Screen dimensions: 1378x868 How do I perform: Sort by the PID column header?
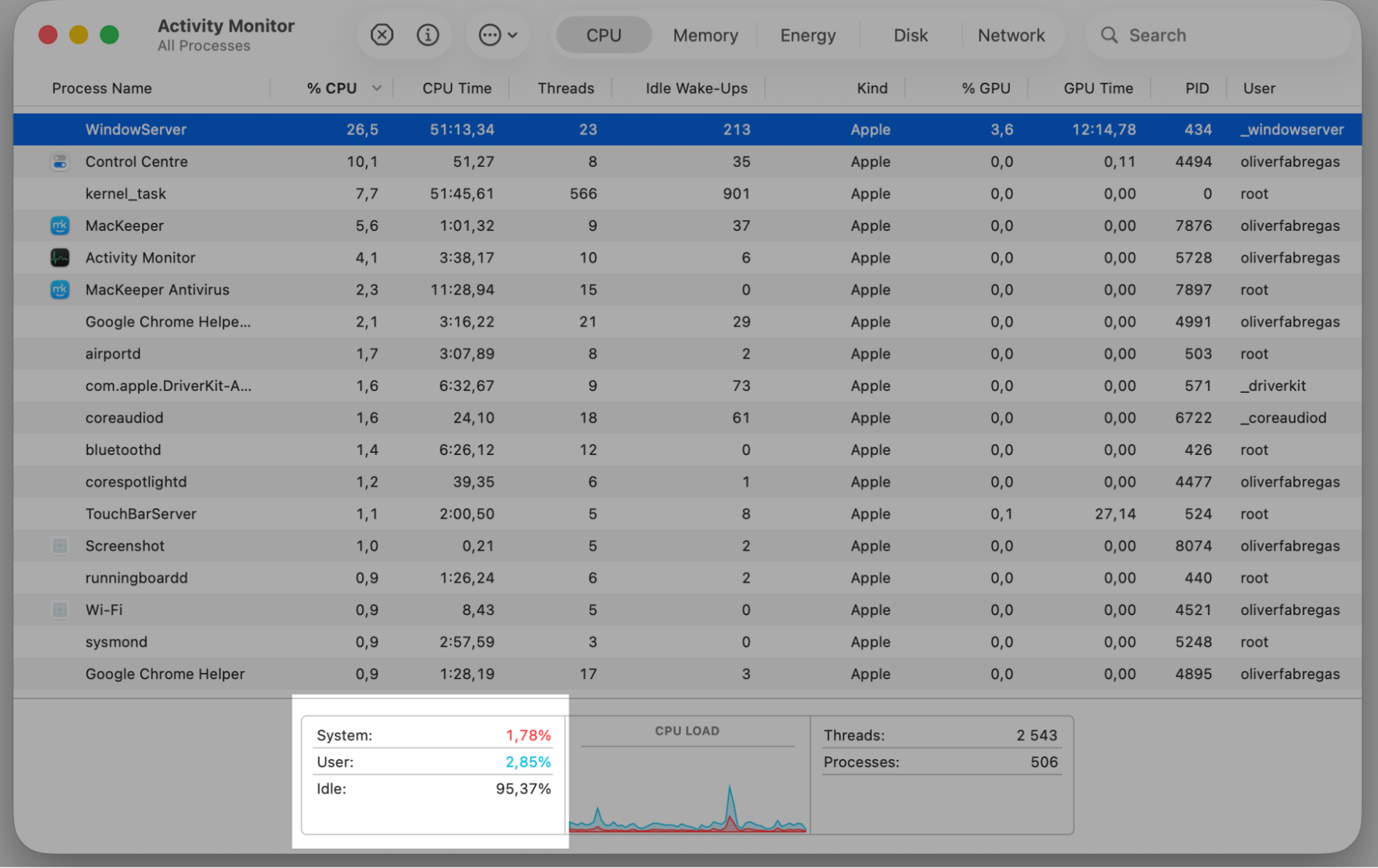coord(1197,88)
